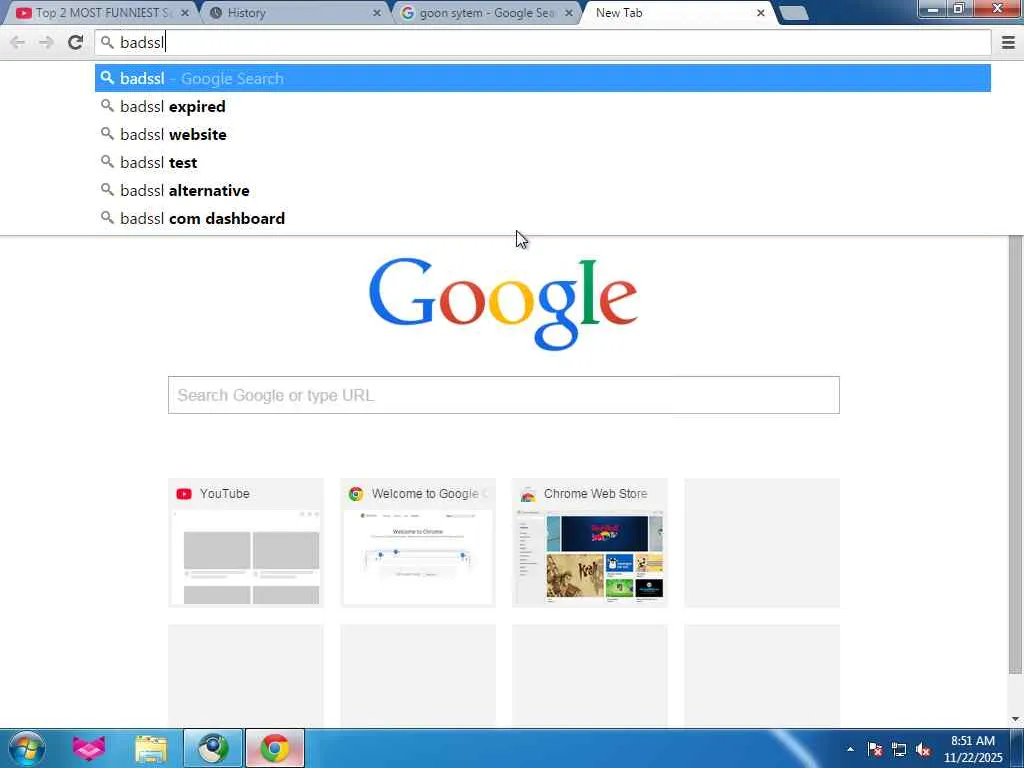Choose the 'badssl alternative' suggestion
The image size is (1024, 768).
543,191
